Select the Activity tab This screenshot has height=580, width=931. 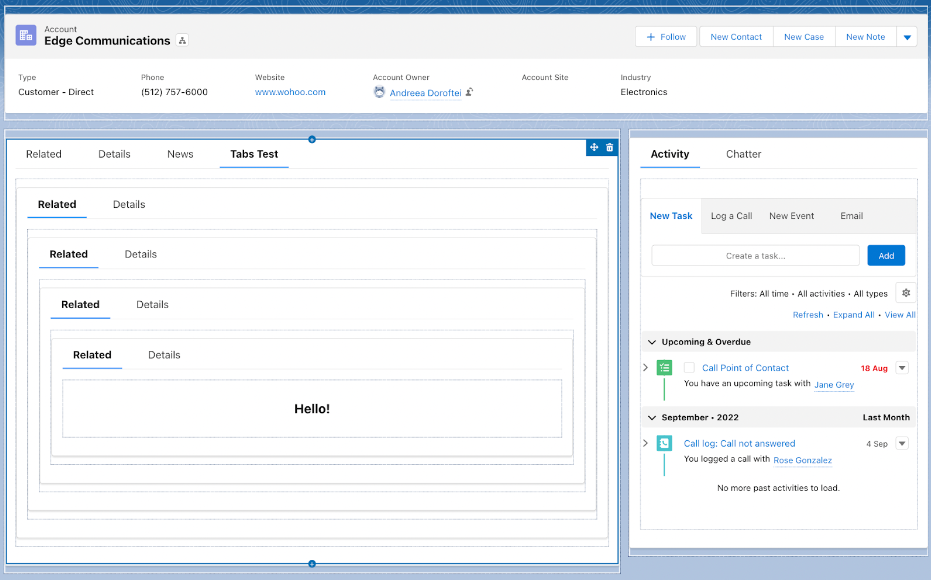point(670,154)
